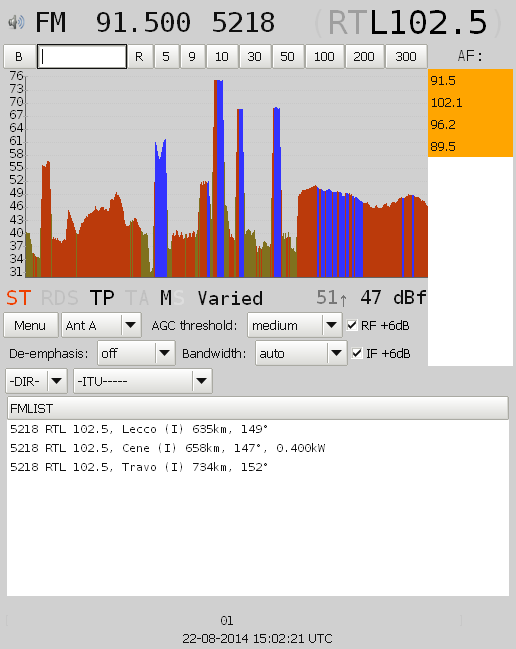Image resolution: width=516 pixels, height=649 pixels.
Task: Focus the frequency input field
Action: 82,56
